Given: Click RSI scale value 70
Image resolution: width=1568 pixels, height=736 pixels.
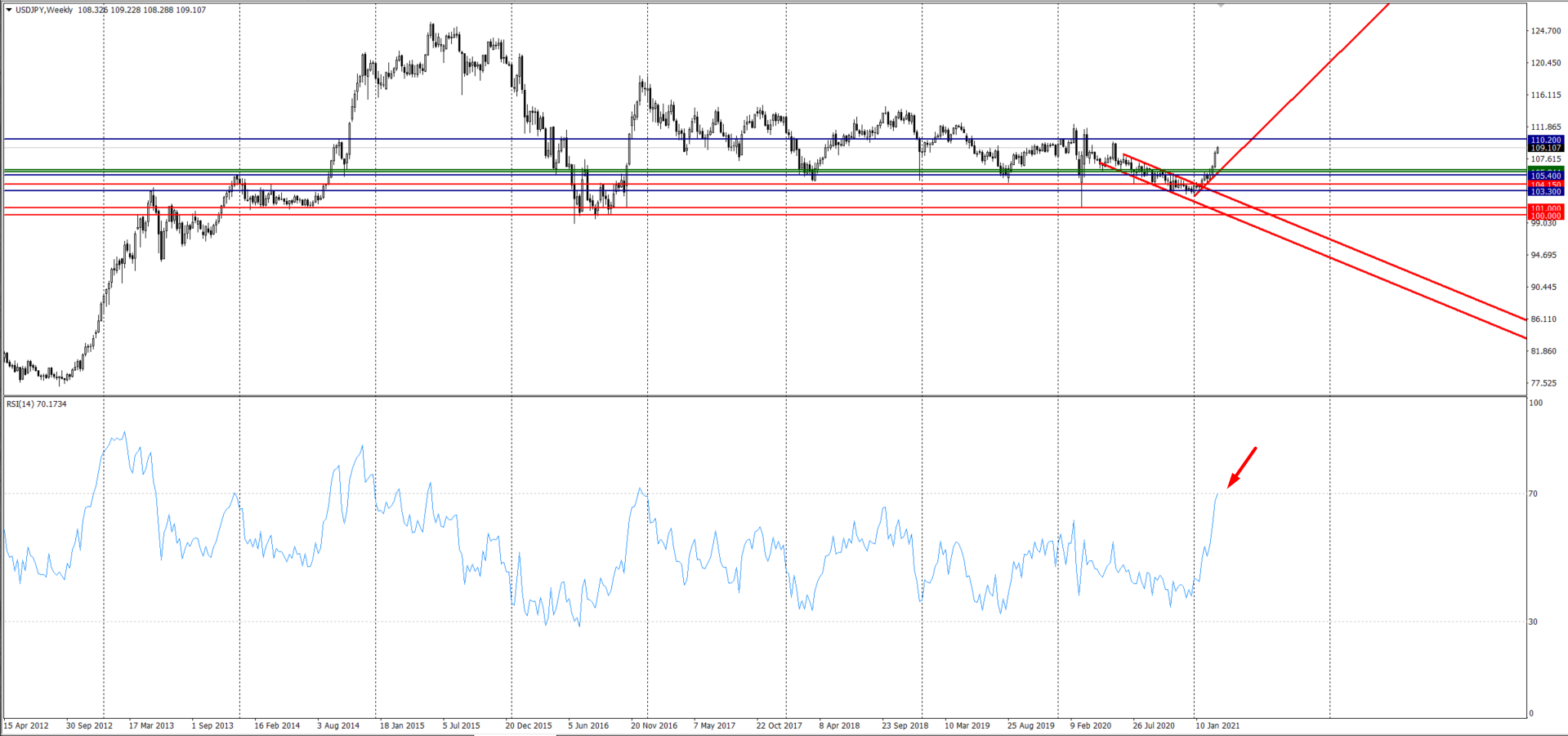Looking at the screenshot, I should click(x=1533, y=493).
